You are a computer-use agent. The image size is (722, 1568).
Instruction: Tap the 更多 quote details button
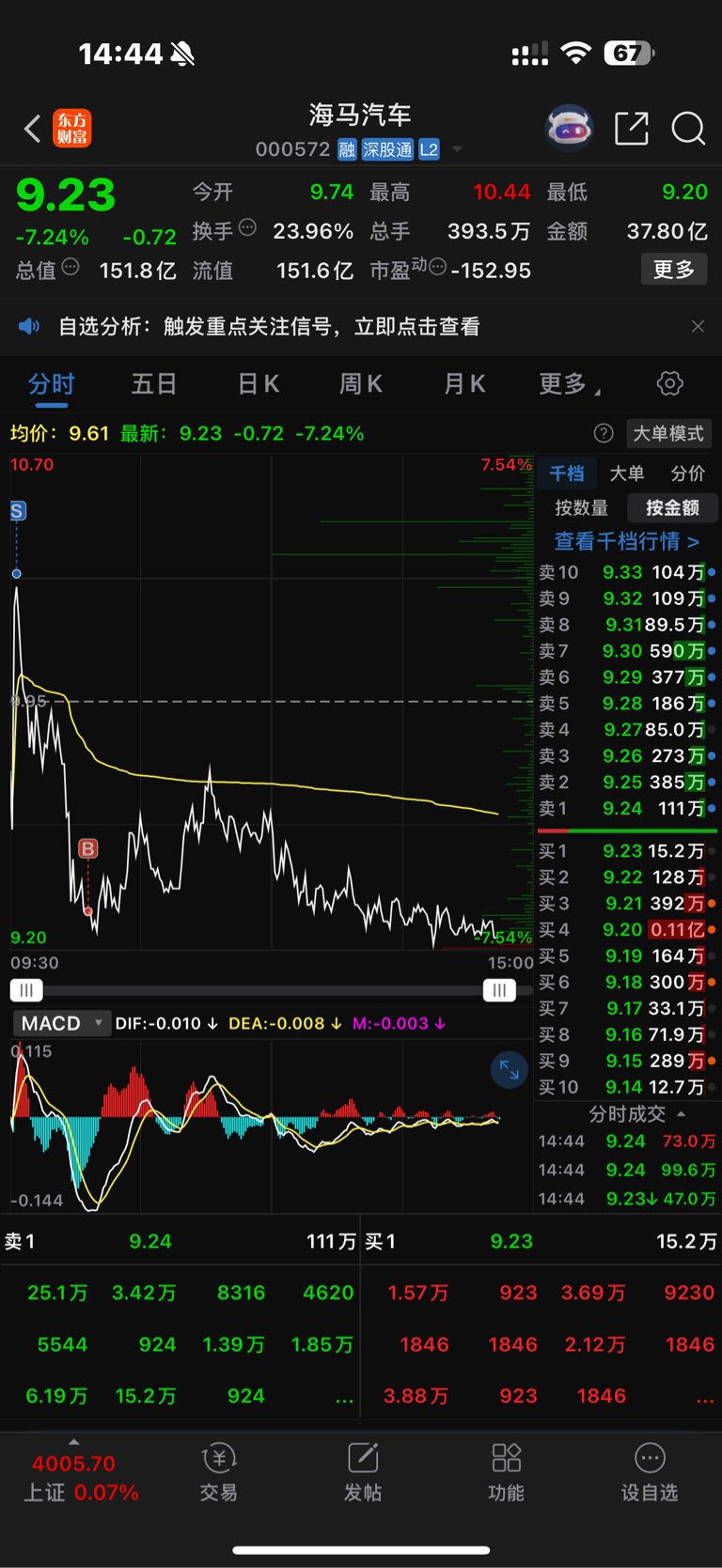[674, 270]
